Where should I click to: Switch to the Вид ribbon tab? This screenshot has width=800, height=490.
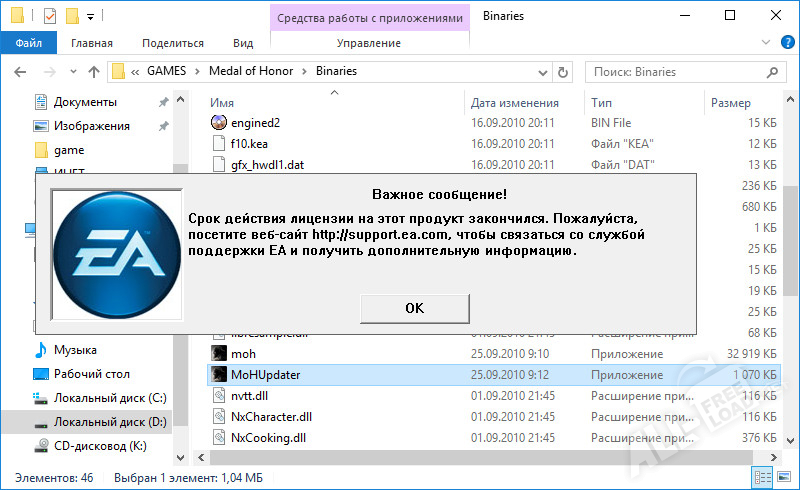point(243,43)
